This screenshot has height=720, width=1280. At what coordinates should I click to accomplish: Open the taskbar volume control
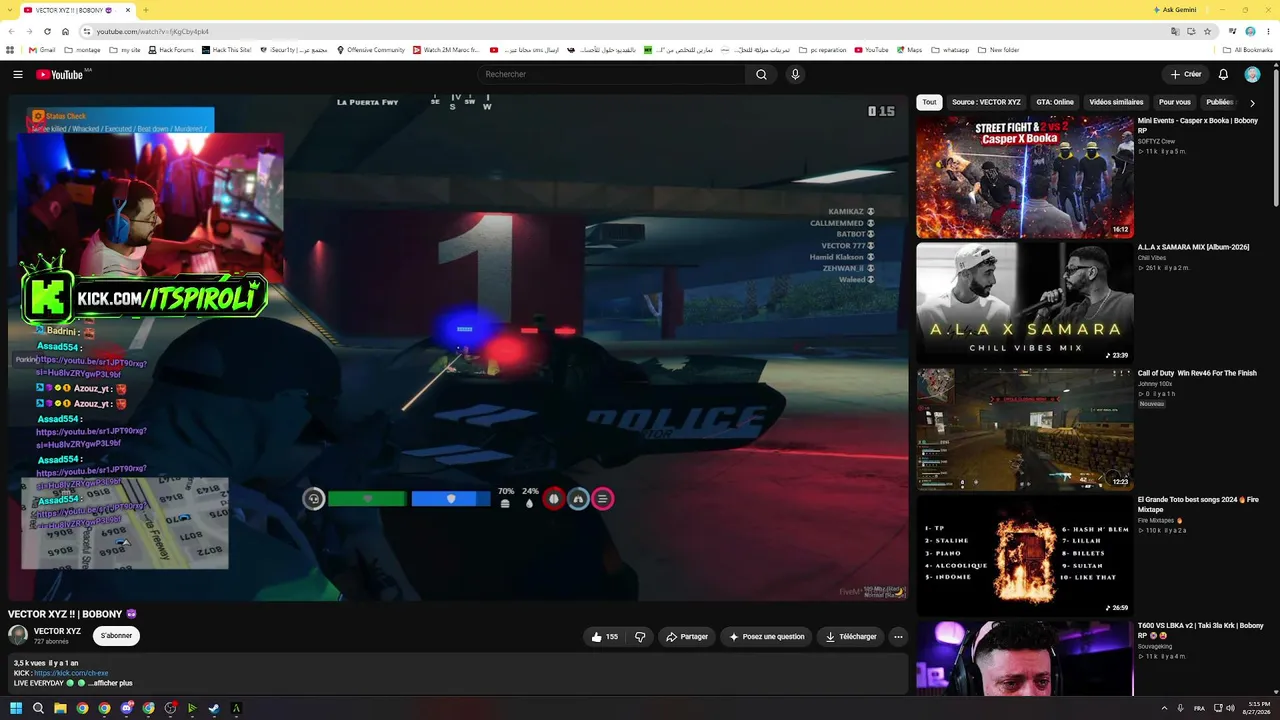tap(1229, 708)
